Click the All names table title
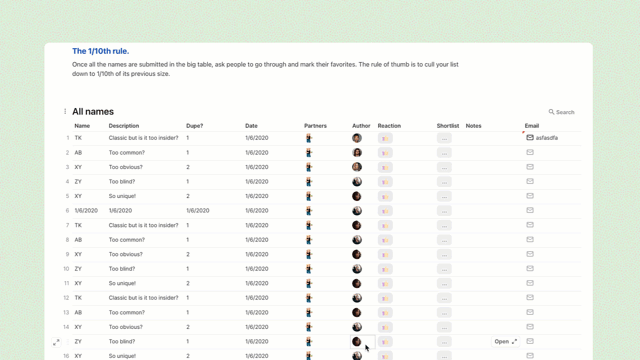 [x=93, y=111]
